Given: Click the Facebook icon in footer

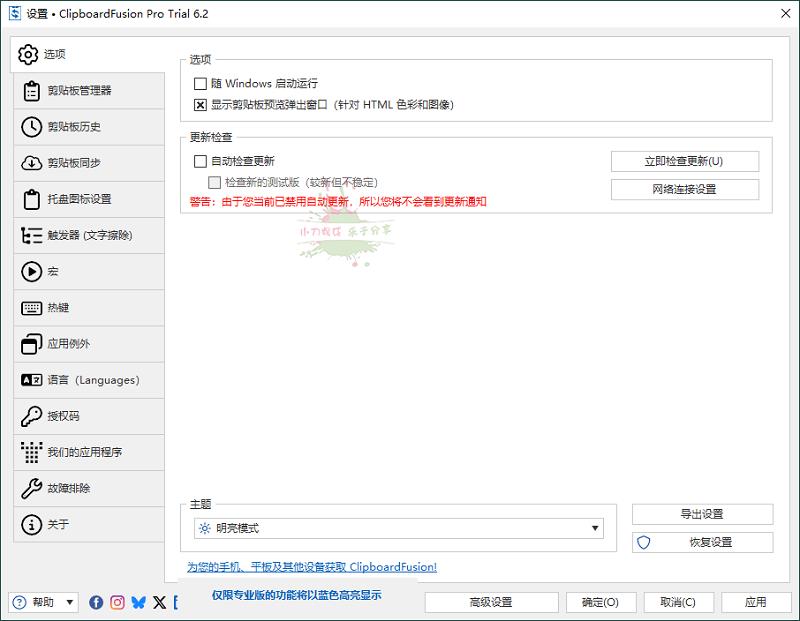Looking at the screenshot, I should coord(97,602).
